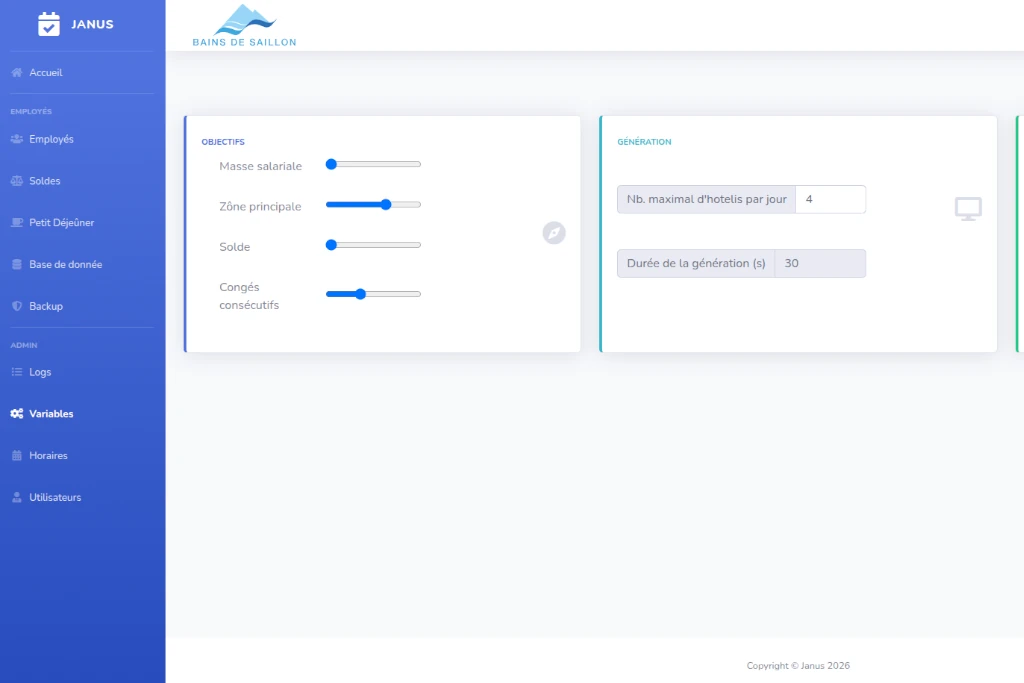The height and width of the screenshot is (683, 1024).
Task: Click the compass icon in Objectifs card
Action: (554, 233)
